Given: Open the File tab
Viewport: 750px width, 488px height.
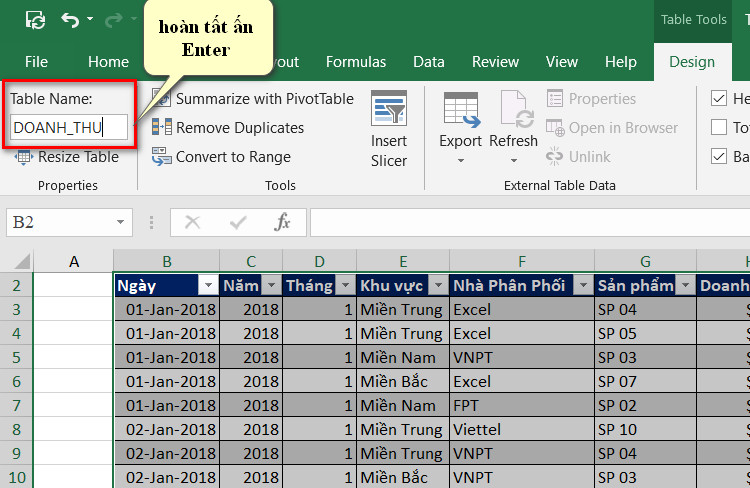Looking at the screenshot, I should click(x=36, y=62).
